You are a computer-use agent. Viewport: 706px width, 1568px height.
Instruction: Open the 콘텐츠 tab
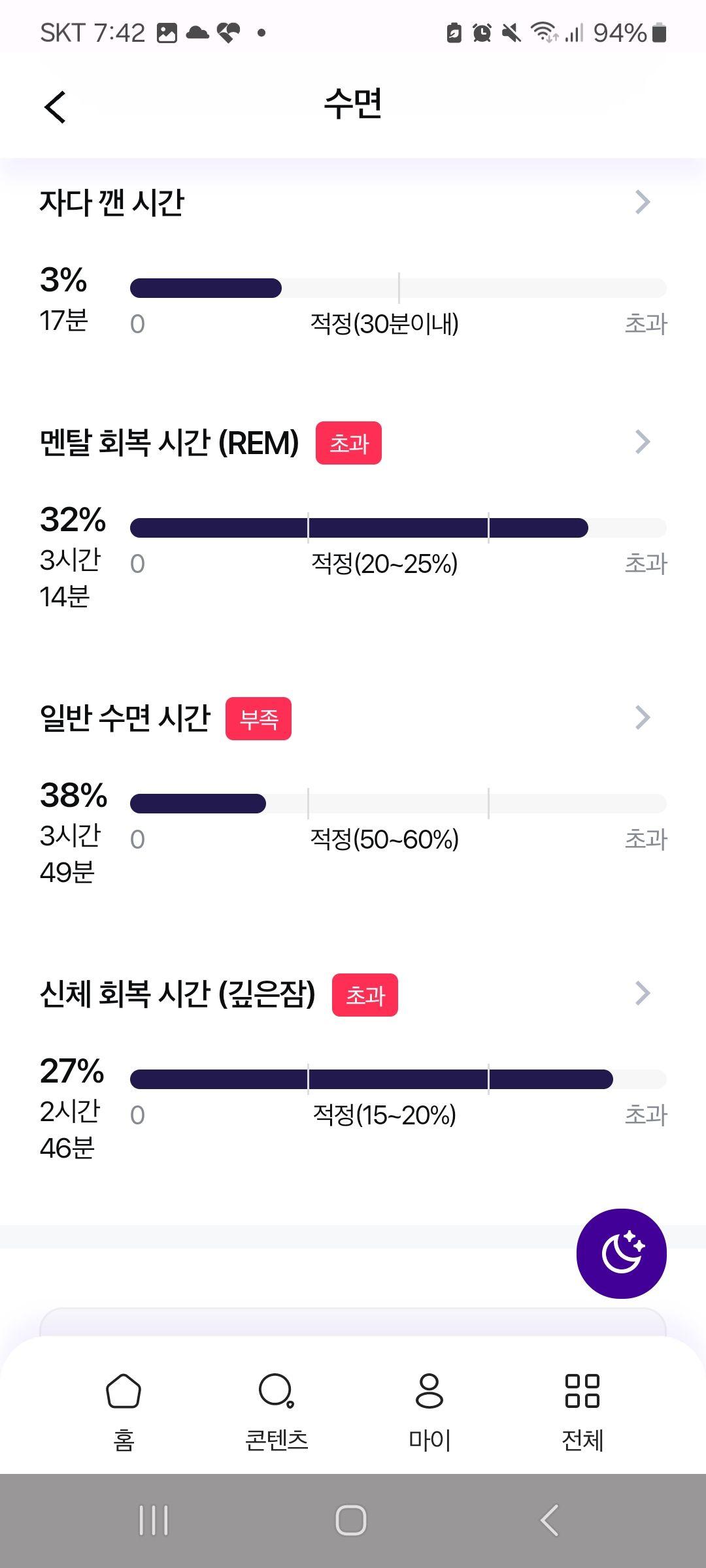tap(277, 1411)
